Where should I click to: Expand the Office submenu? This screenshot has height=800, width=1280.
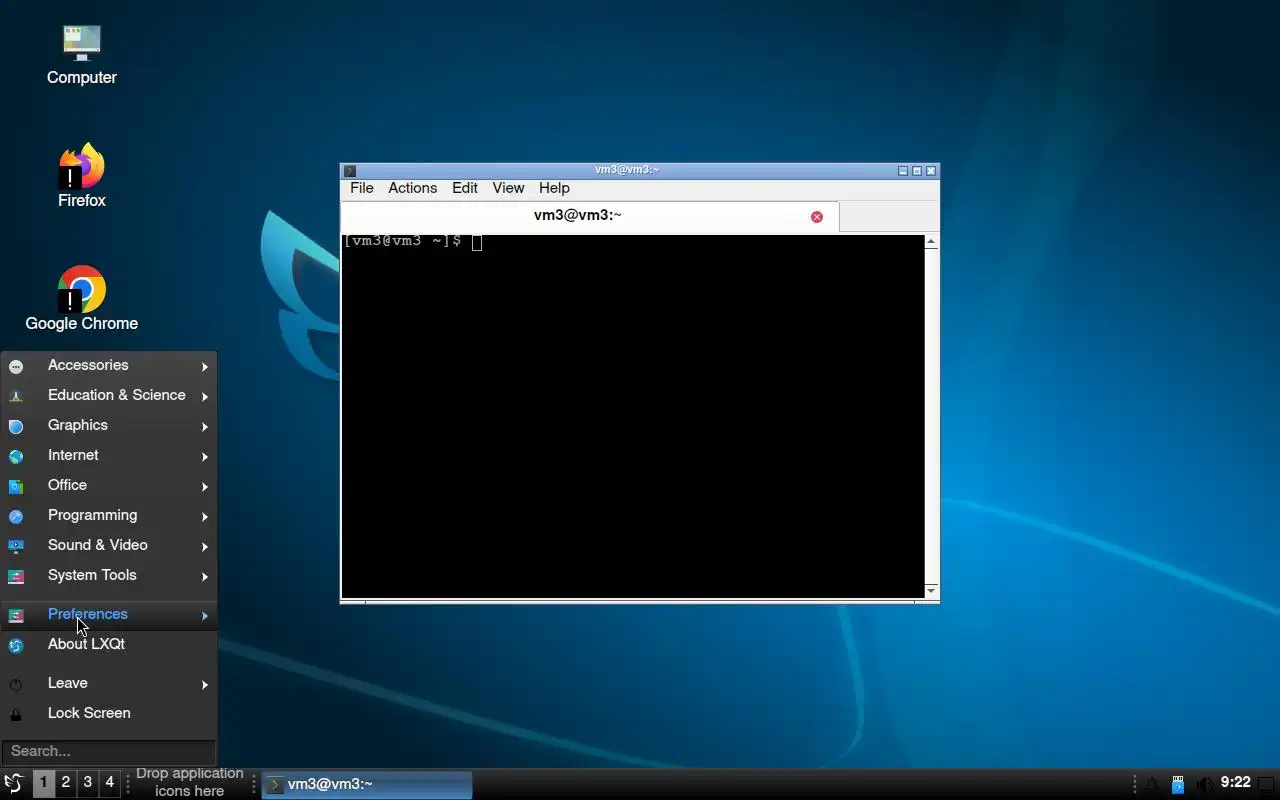point(109,486)
